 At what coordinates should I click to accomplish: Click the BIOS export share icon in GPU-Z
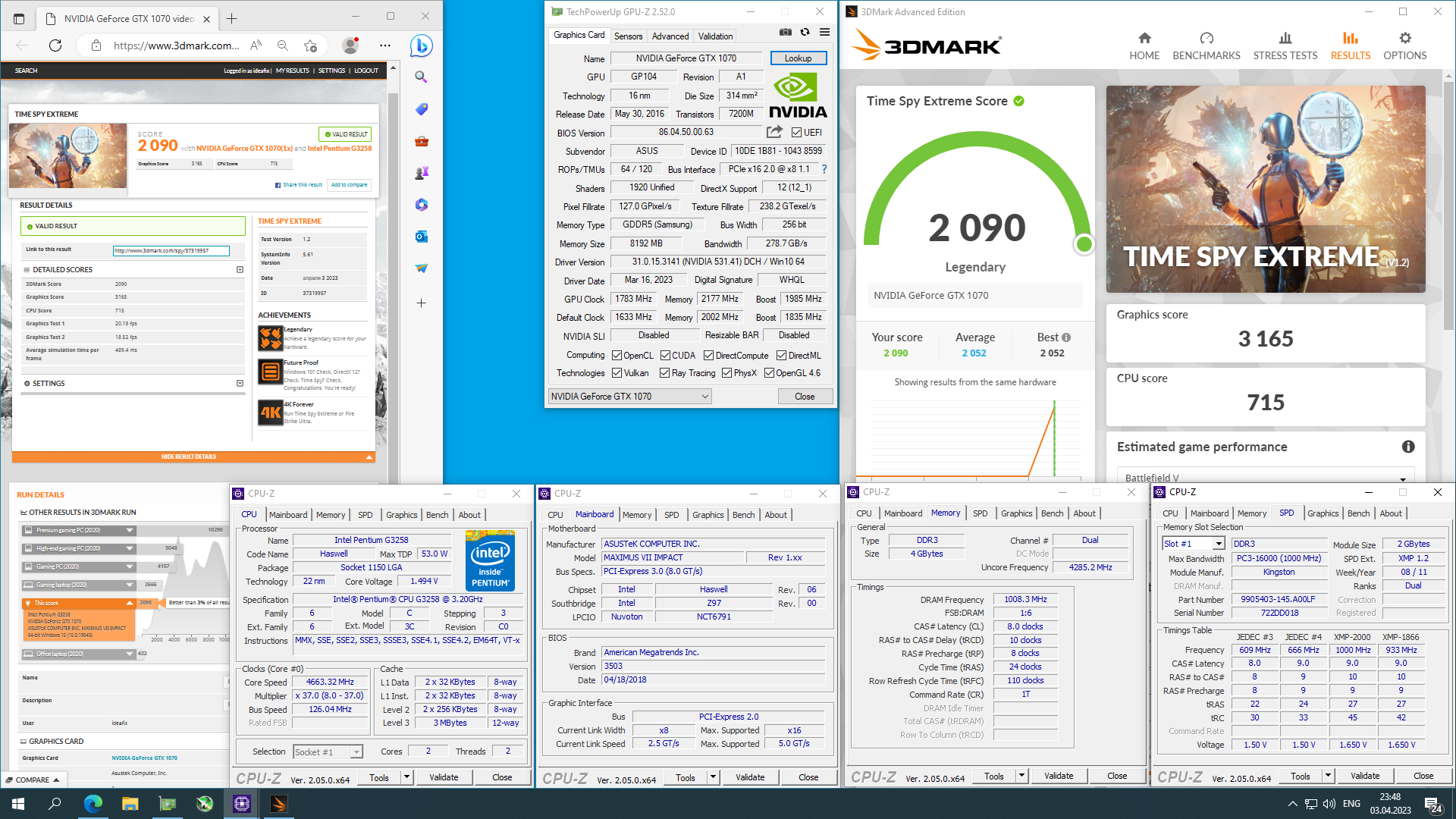click(774, 132)
